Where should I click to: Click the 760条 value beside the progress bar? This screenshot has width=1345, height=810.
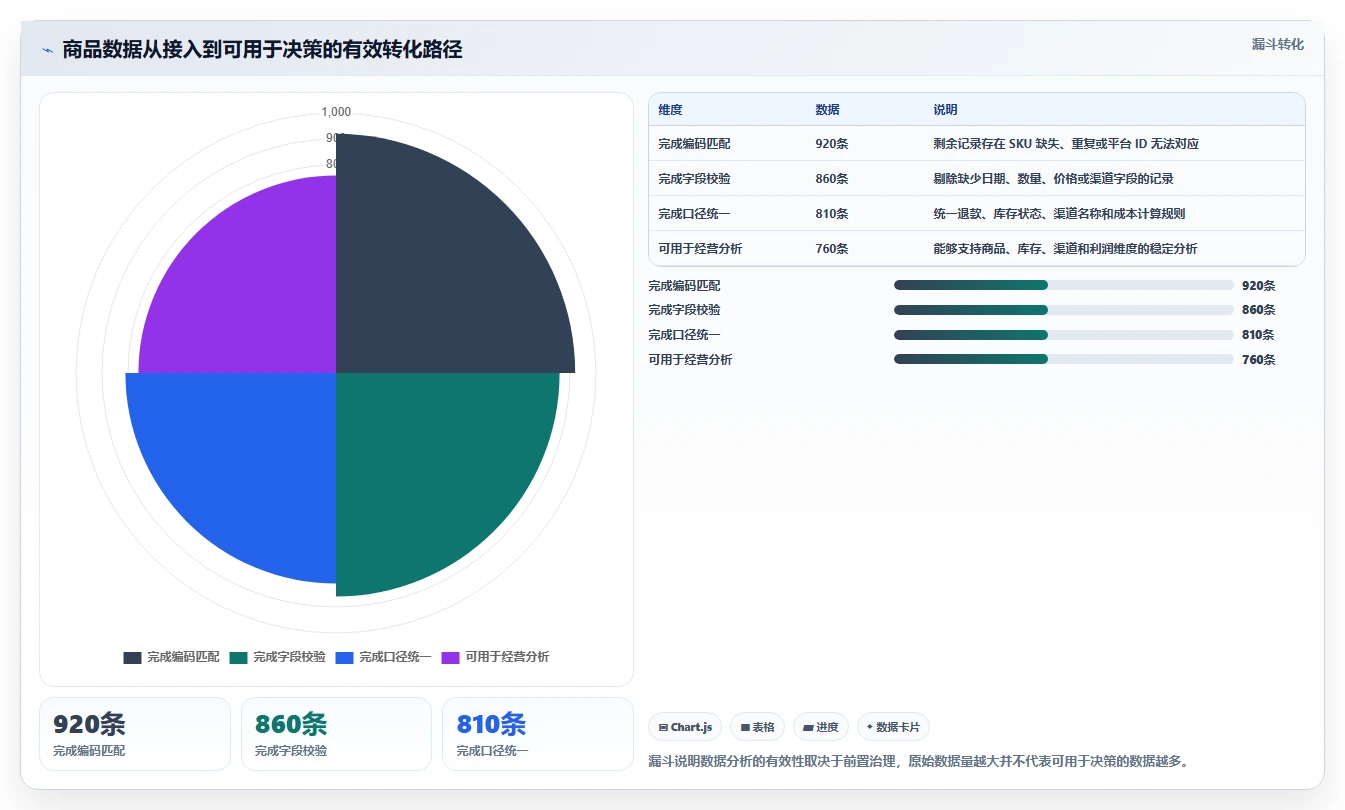pyautogui.click(x=1259, y=360)
